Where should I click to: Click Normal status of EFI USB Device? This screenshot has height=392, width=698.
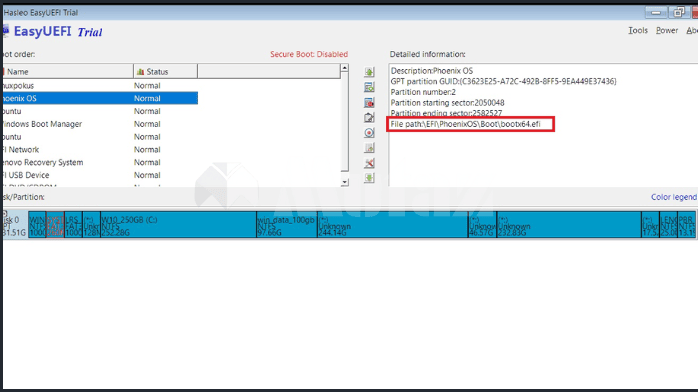click(147, 175)
